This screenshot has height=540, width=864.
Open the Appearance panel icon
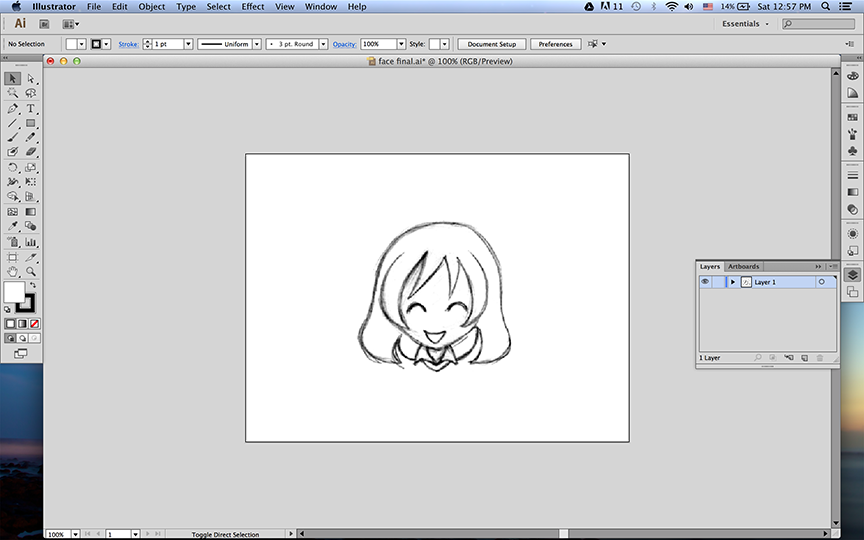pyautogui.click(x=852, y=234)
